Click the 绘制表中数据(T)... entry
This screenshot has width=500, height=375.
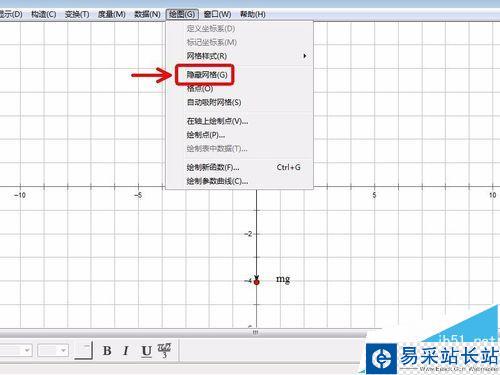239,148
